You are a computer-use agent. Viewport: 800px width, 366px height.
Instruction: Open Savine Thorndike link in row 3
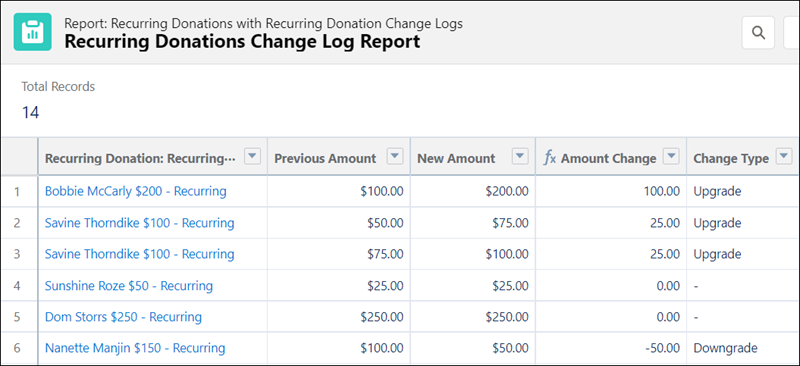pyautogui.click(x=139, y=254)
